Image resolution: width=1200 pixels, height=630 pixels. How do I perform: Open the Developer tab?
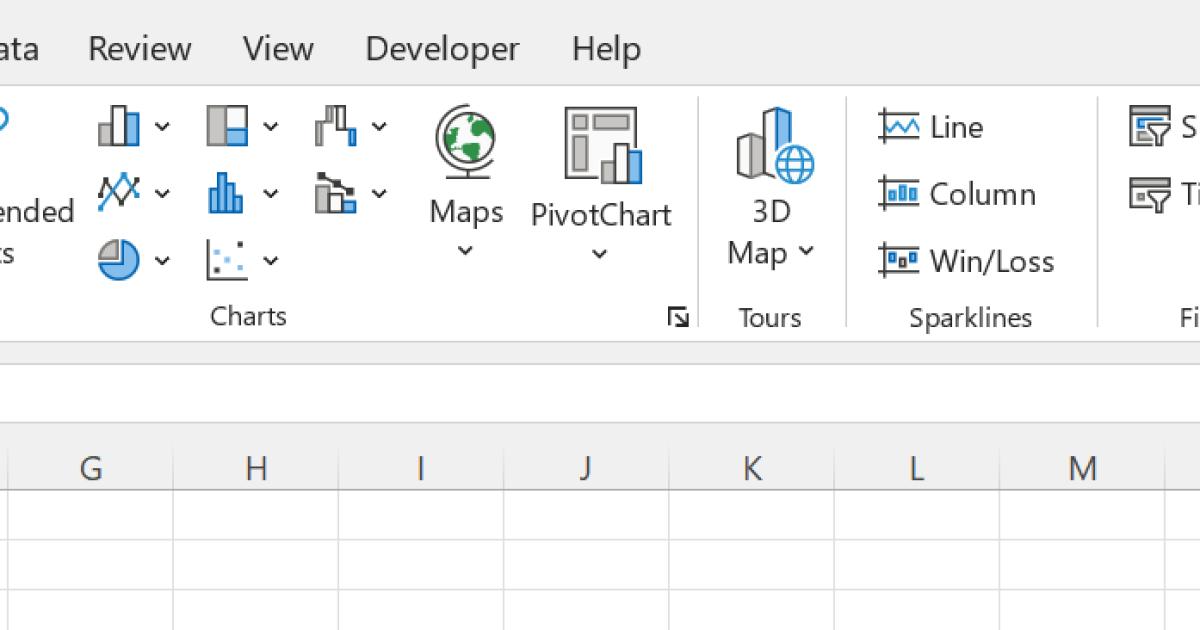(x=442, y=49)
